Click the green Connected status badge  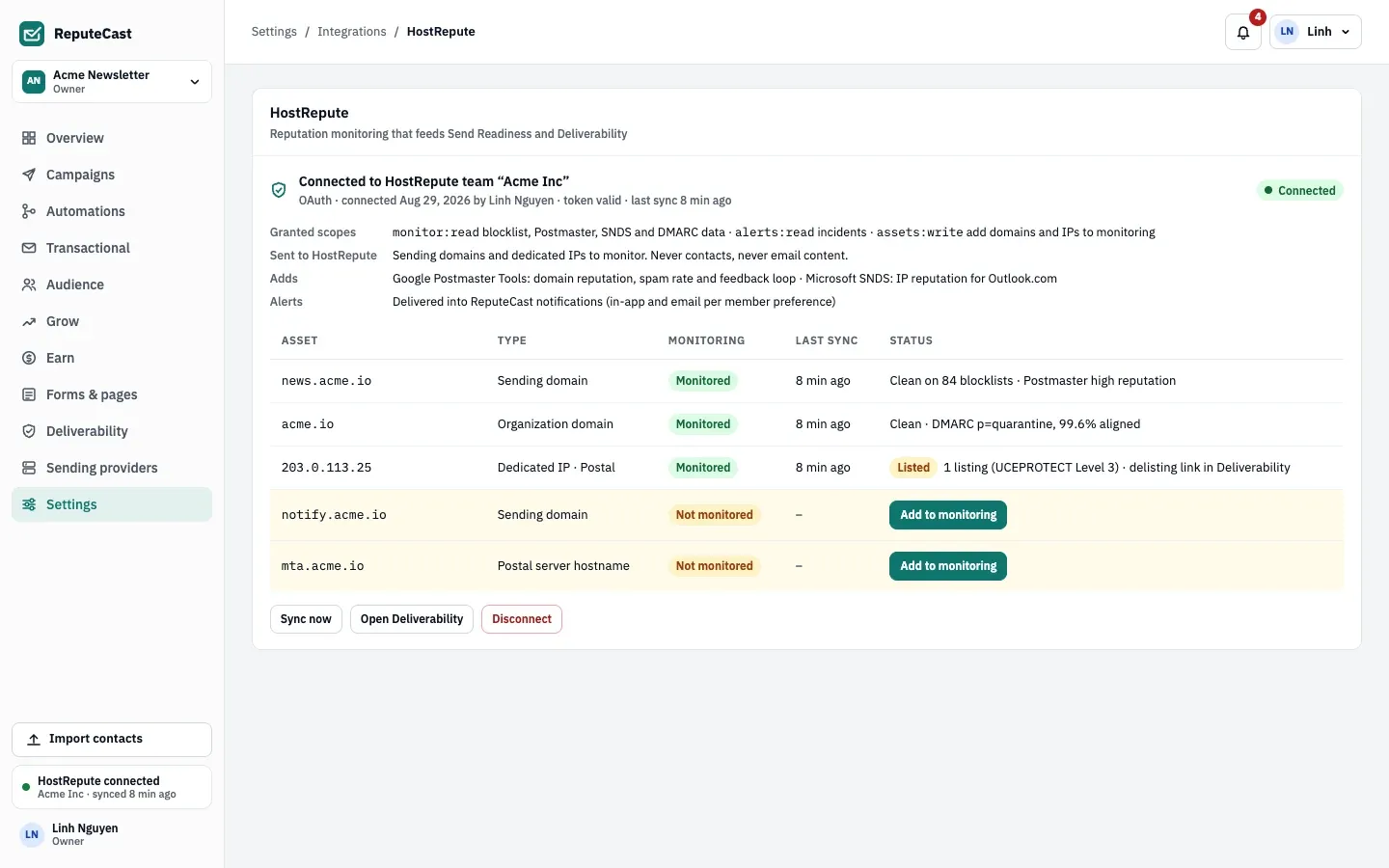[x=1299, y=190]
